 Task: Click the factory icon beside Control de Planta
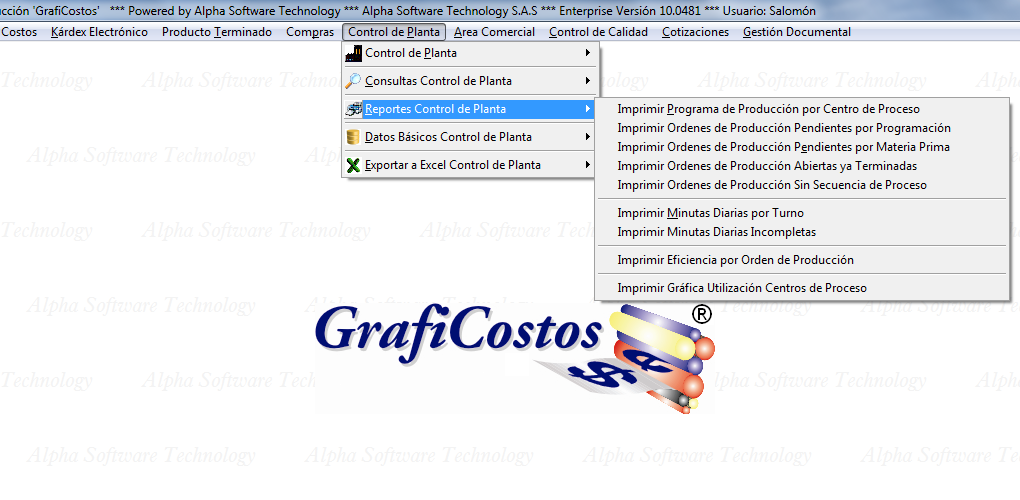click(x=353, y=53)
